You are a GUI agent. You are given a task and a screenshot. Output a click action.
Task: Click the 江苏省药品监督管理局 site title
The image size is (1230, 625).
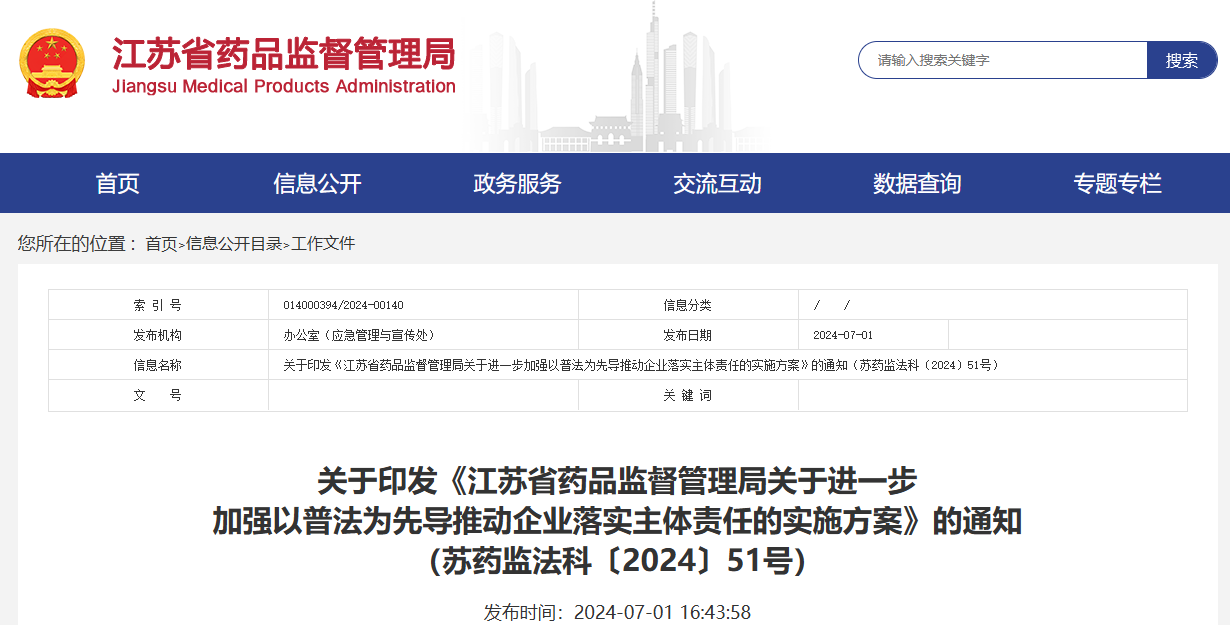[283, 54]
